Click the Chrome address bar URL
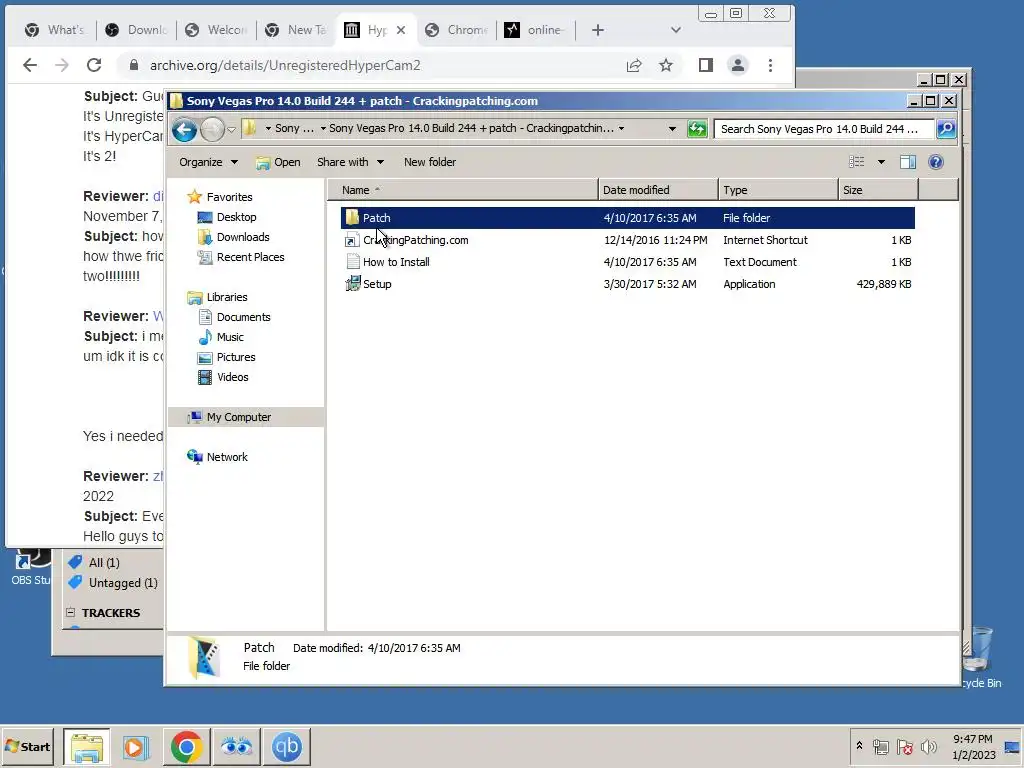This screenshot has height=768, width=1024. 285,65
